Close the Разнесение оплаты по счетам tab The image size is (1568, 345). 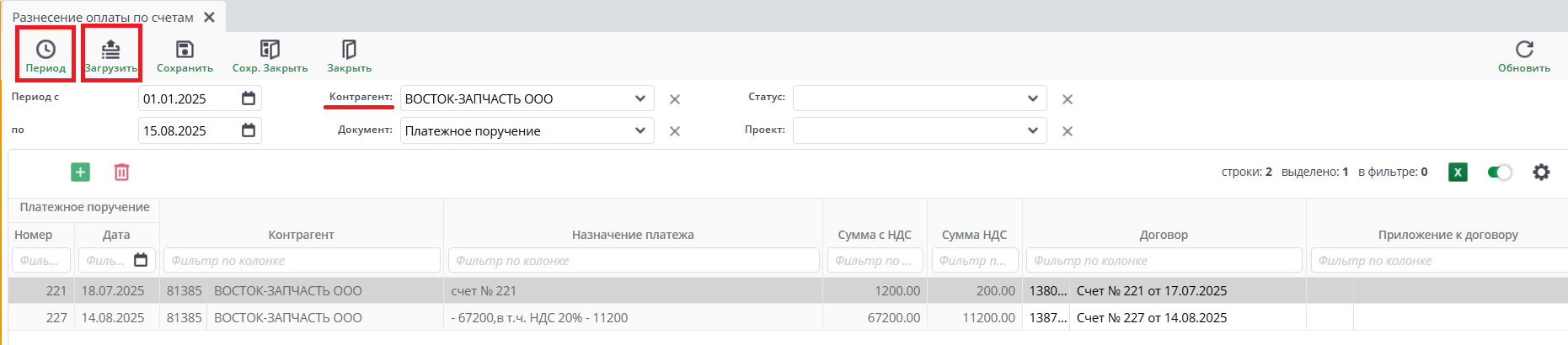210,17
